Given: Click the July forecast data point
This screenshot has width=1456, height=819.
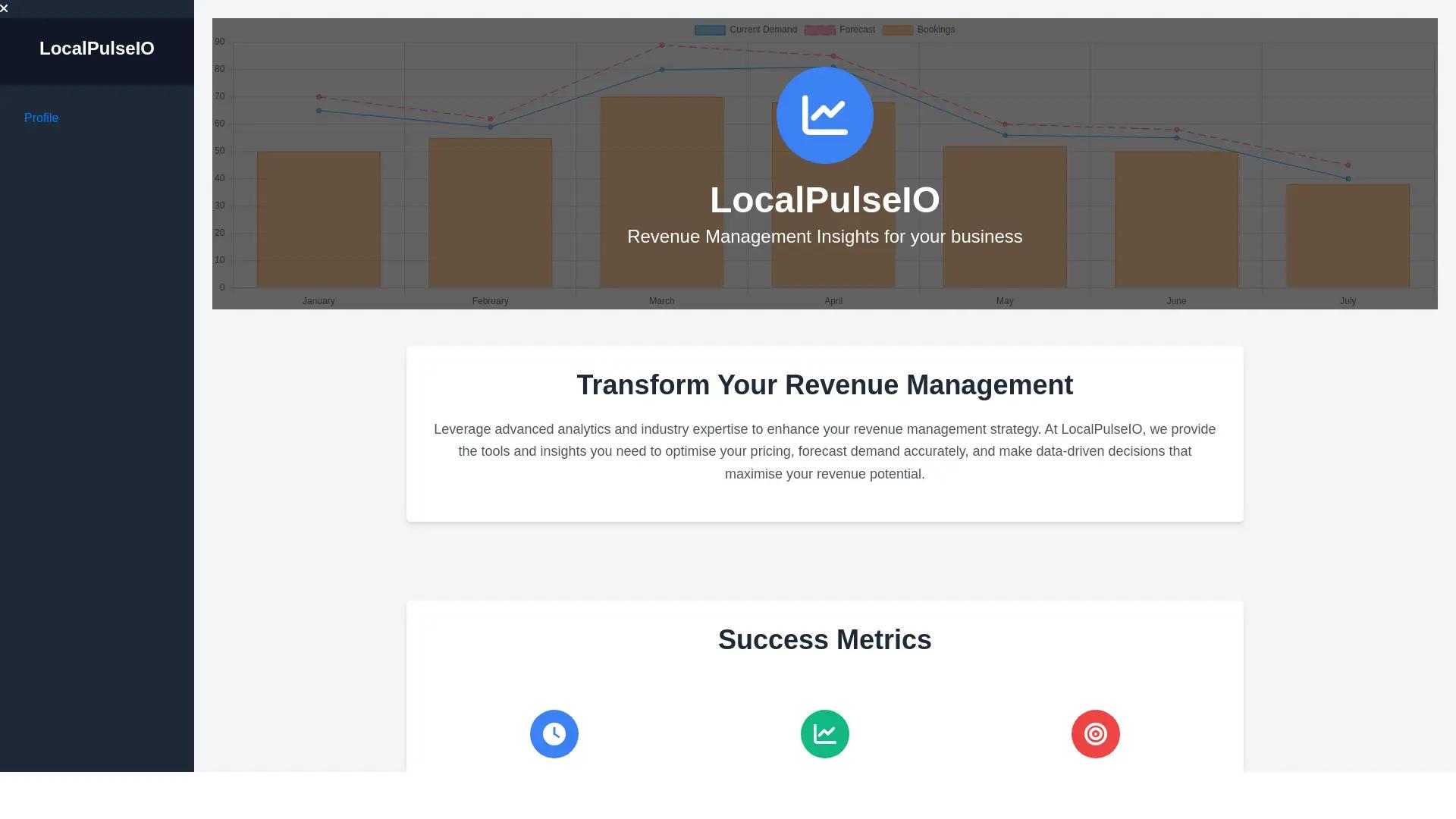Looking at the screenshot, I should pos(1347,164).
